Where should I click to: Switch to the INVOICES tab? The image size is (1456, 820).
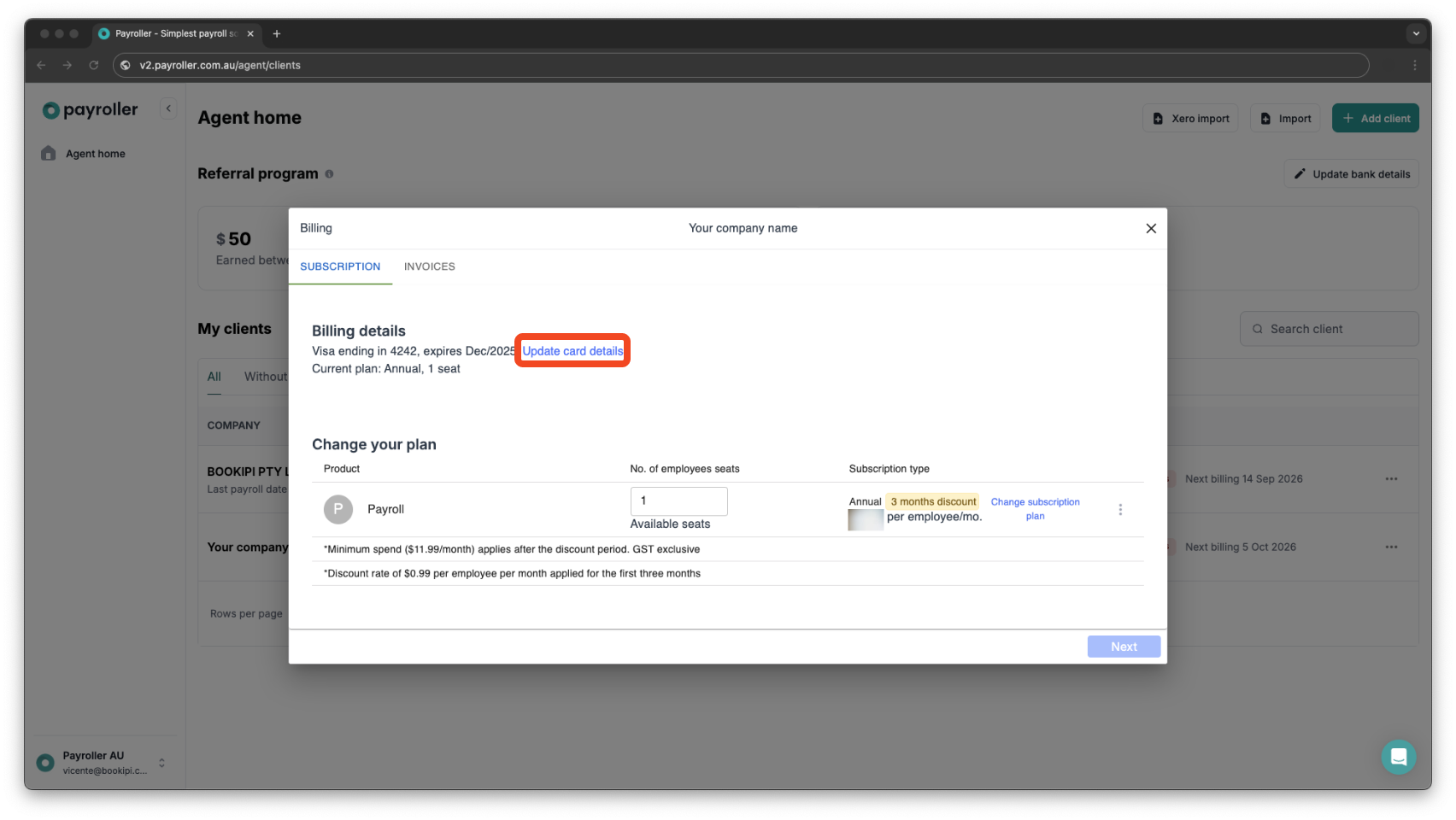pos(429,266)
